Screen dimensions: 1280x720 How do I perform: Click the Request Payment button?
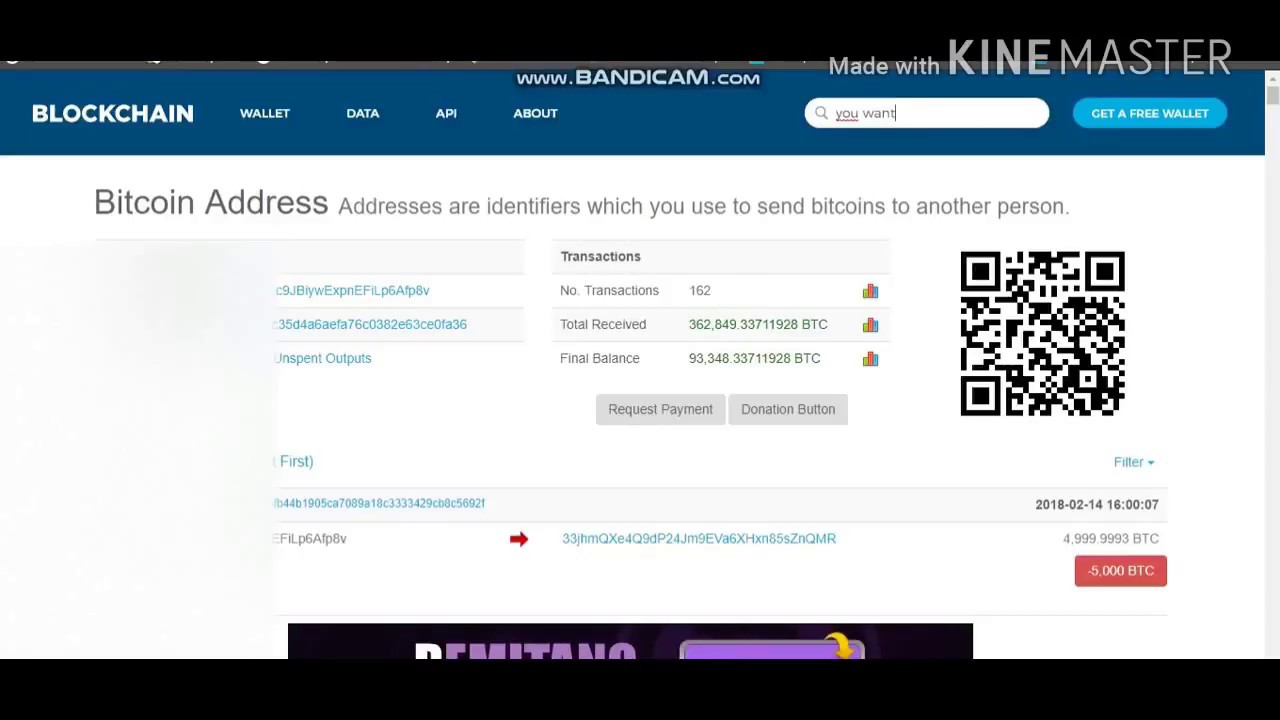(660, 409)
